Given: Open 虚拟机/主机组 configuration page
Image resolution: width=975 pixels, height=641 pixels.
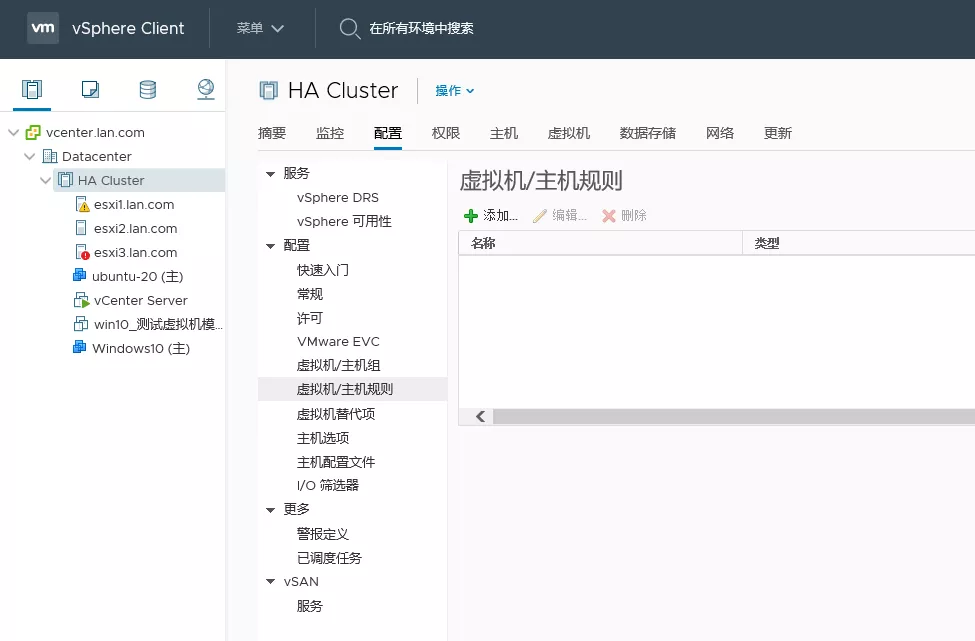Looking at the screenshot, I should point(338,366).
